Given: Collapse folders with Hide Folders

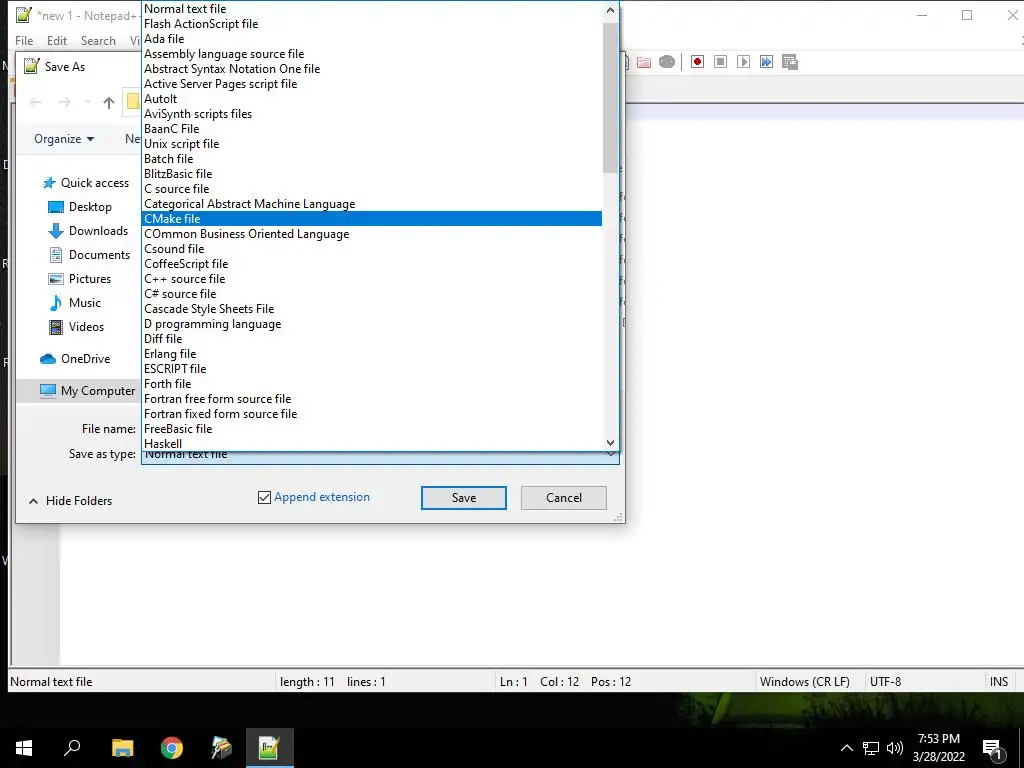Looking at the screenshot, I should click(71, 501).
